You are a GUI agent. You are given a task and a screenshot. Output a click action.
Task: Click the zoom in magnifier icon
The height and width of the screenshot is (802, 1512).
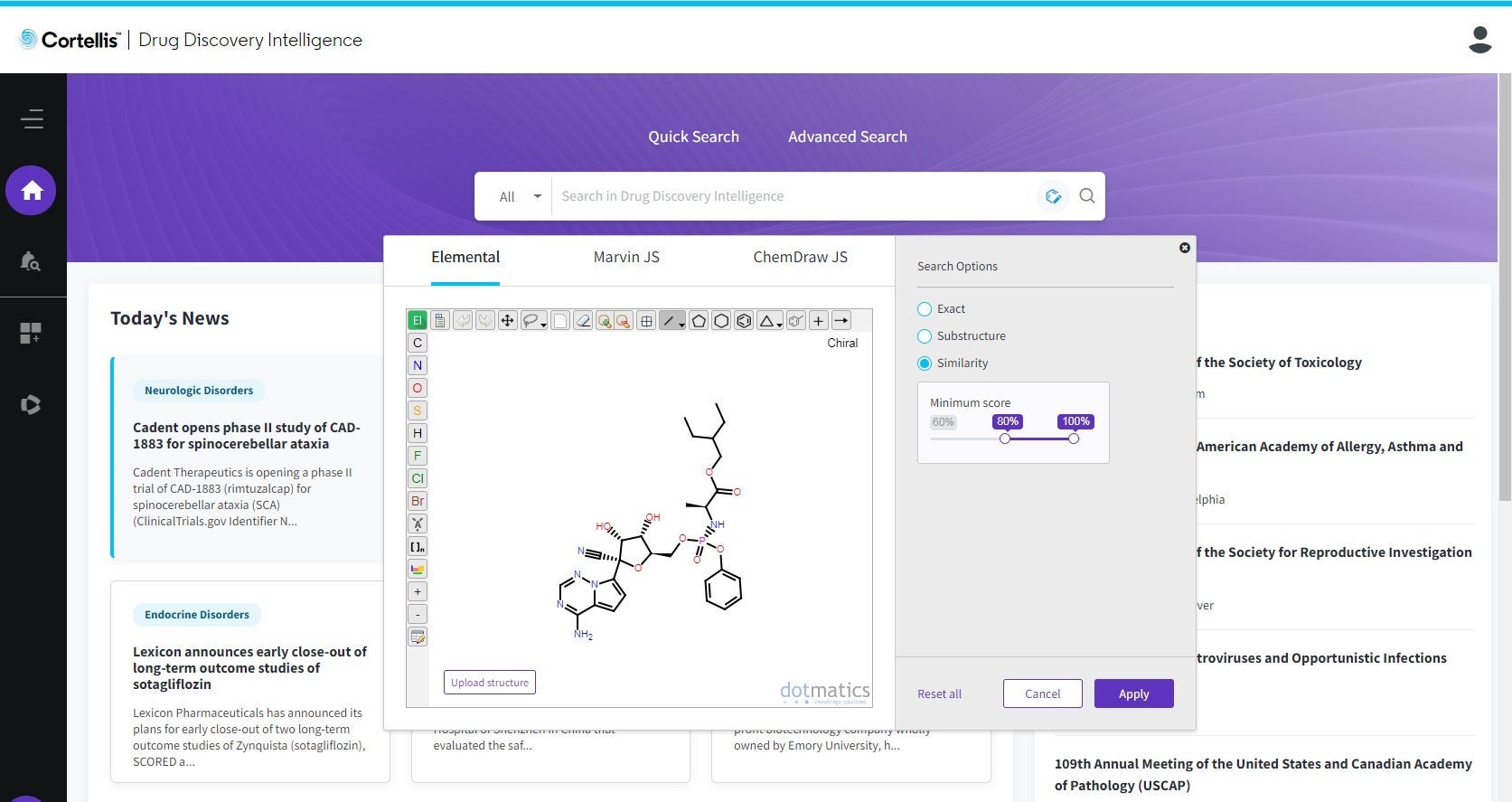[605, 320]
